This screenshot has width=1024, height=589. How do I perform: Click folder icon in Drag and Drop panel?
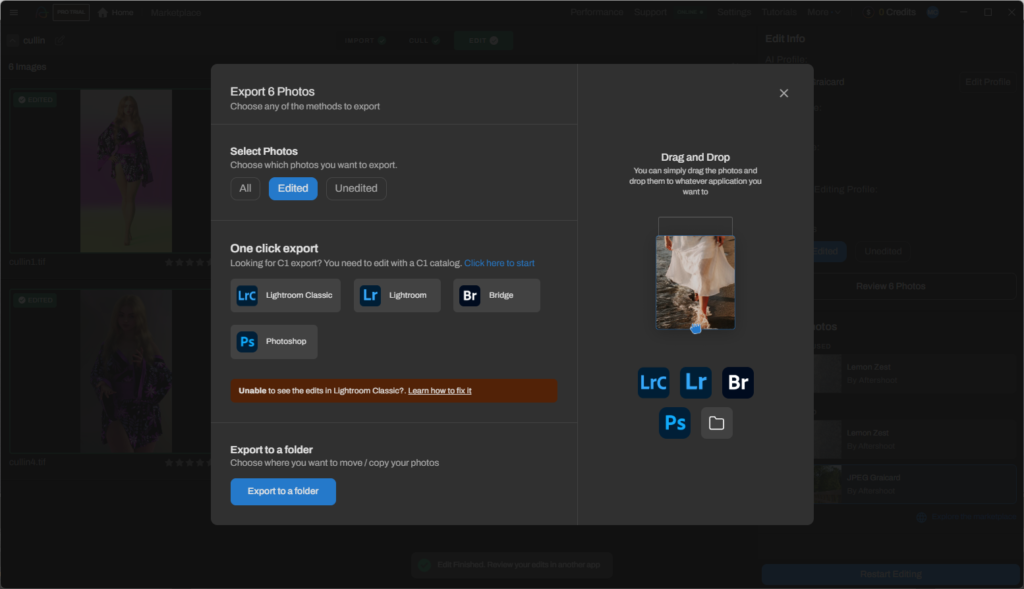[716, 423]
